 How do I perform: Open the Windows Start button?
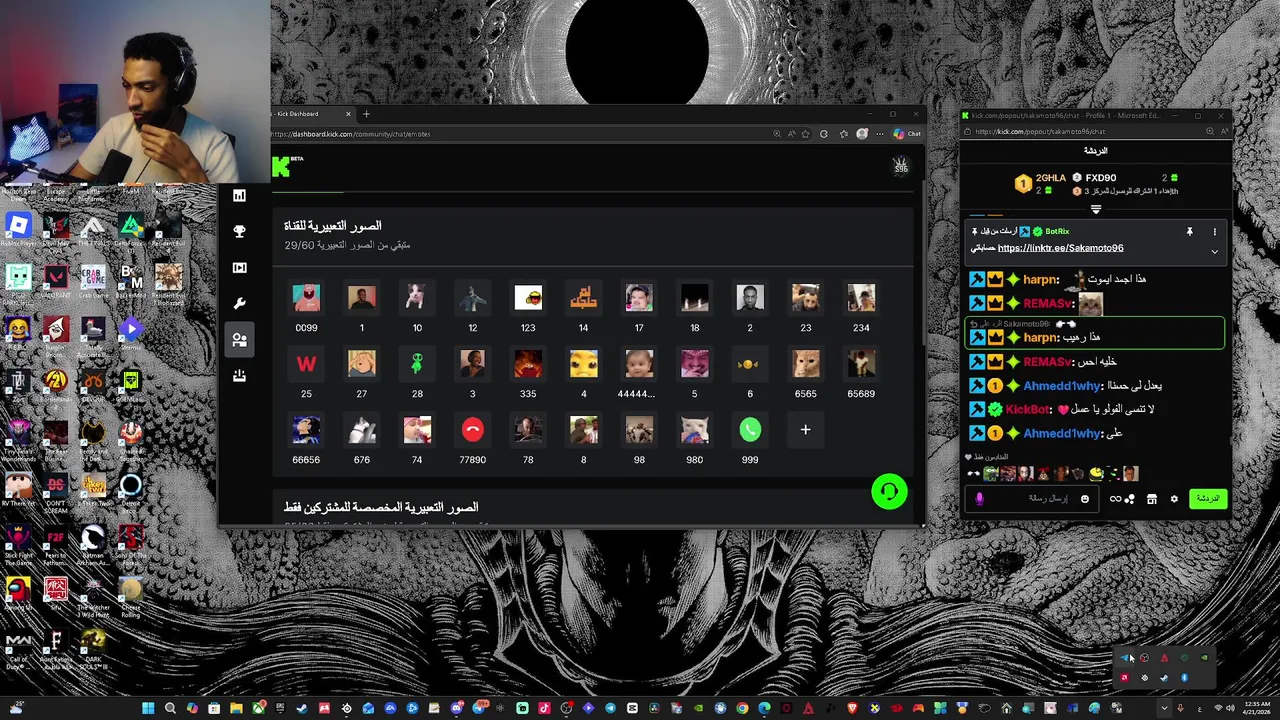tap(148, 709)
